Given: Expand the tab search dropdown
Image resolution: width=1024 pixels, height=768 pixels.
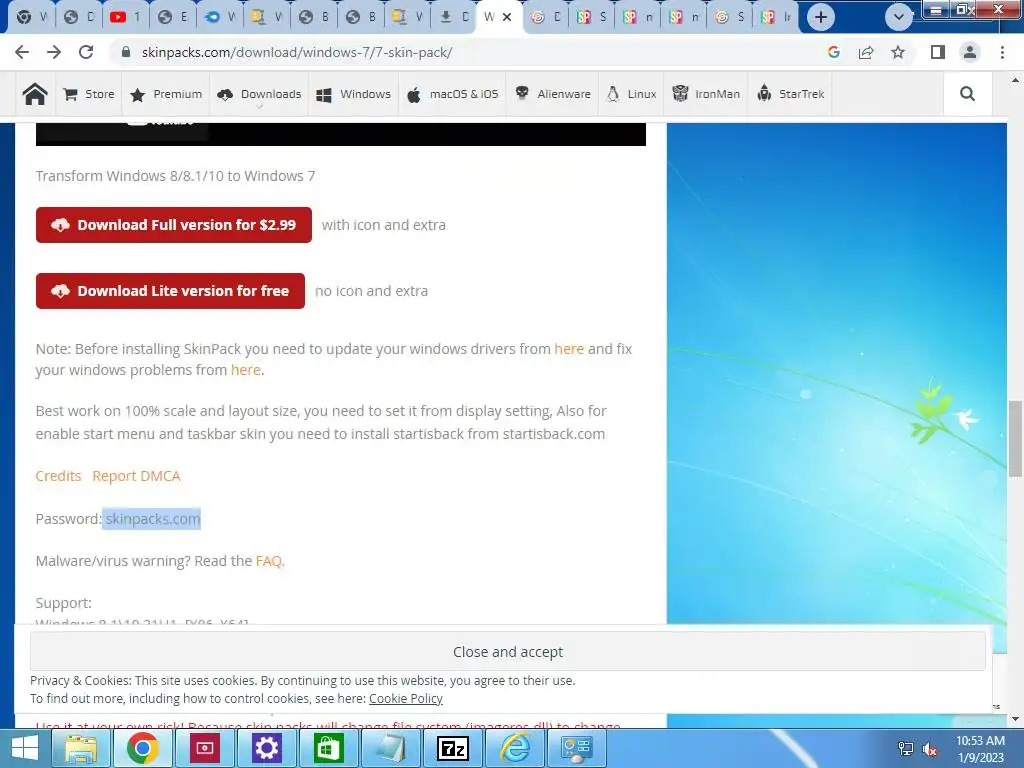Looking at the screenshot, I should [899, 17].
